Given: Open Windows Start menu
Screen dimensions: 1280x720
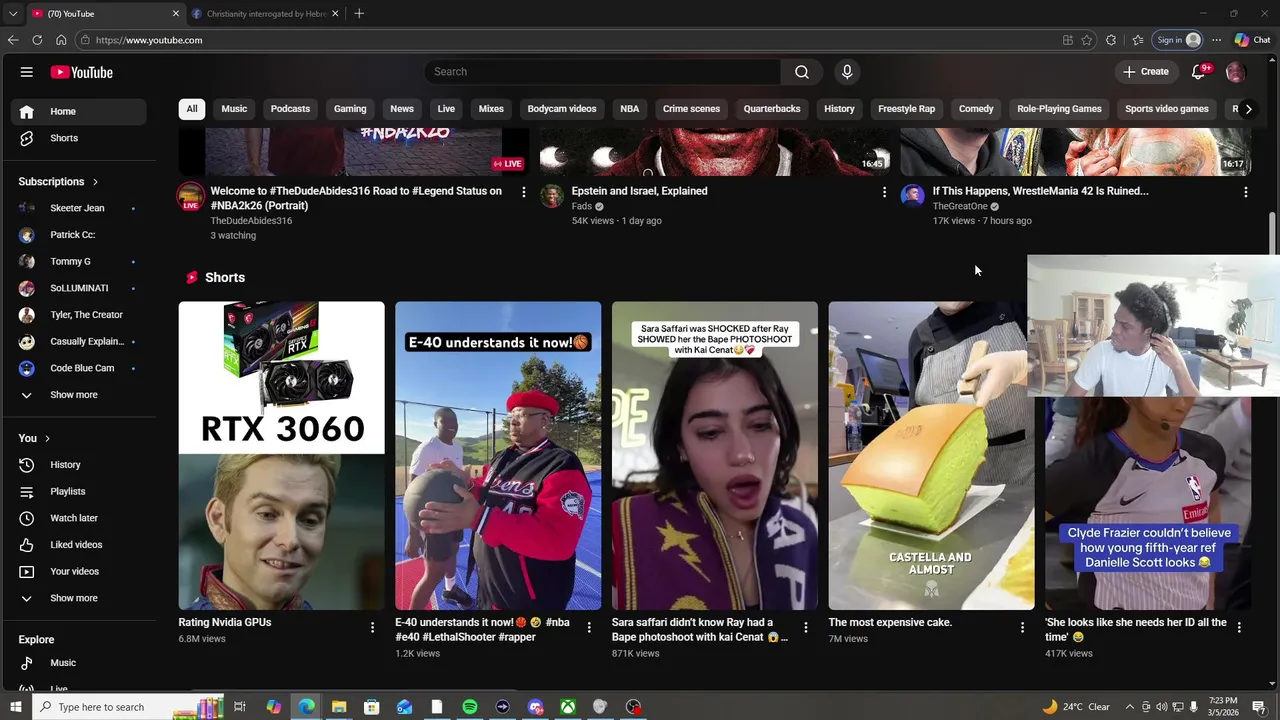Looking at the screenshot, I should (15, 707).
